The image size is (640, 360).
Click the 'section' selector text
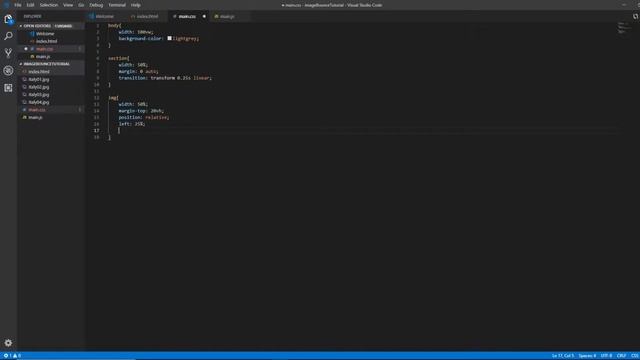tap(118, 58)
